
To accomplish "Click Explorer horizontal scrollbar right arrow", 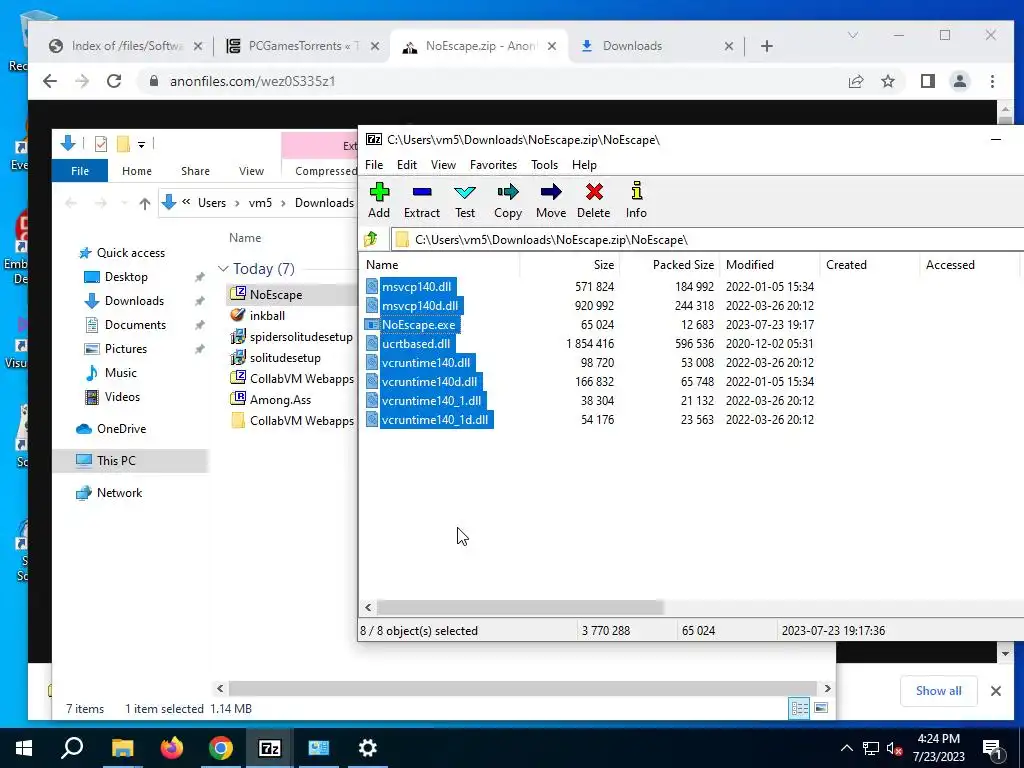I will coord(827,688).
